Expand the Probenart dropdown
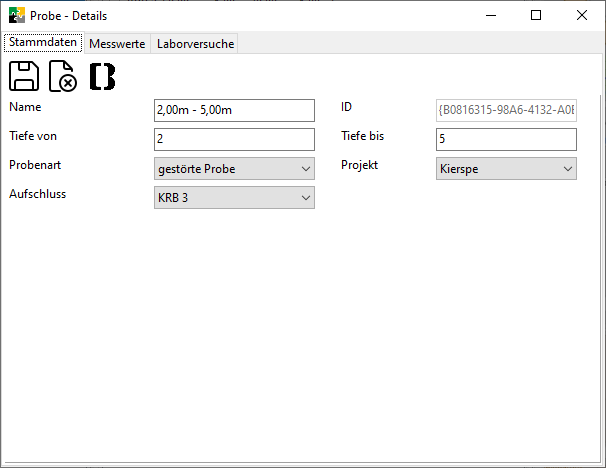606x468 pixels. (235, 169)
